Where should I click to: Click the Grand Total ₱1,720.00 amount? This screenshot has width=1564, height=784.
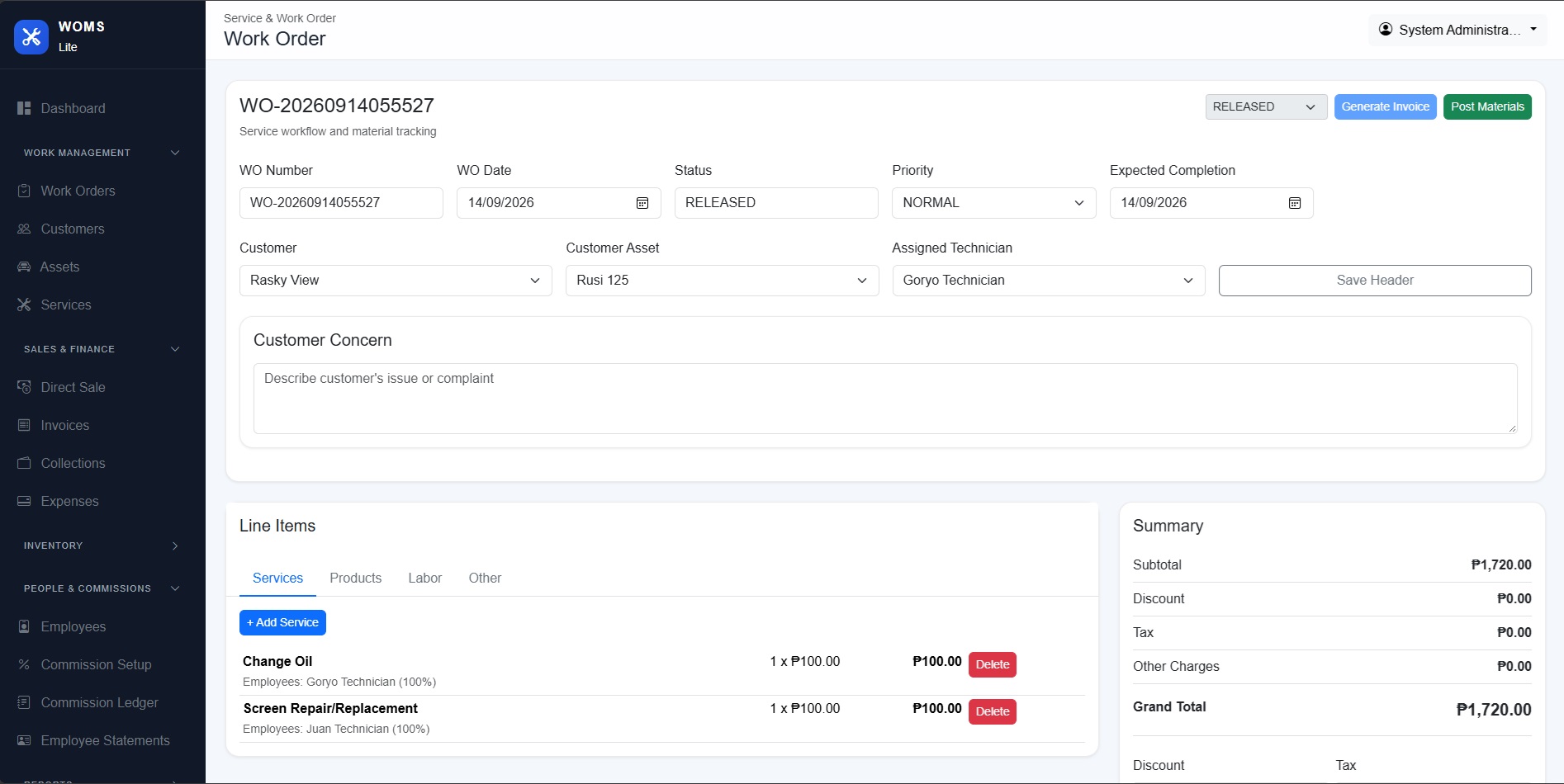pos(1494,710)
